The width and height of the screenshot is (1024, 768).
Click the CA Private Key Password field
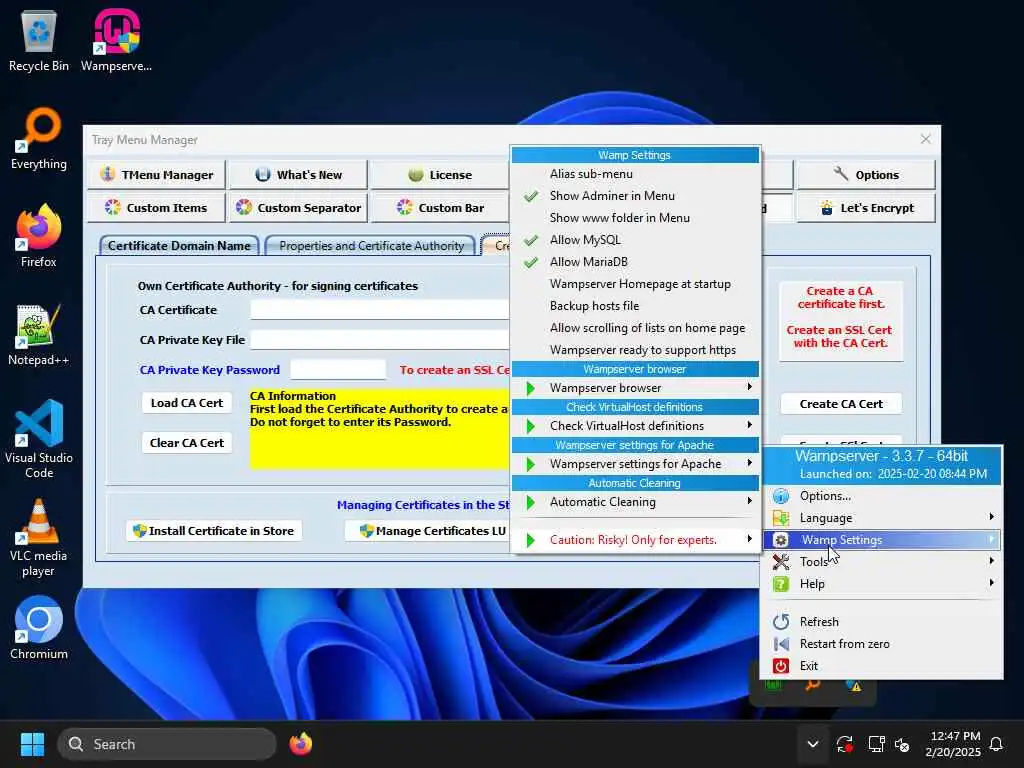pos(338,370)
